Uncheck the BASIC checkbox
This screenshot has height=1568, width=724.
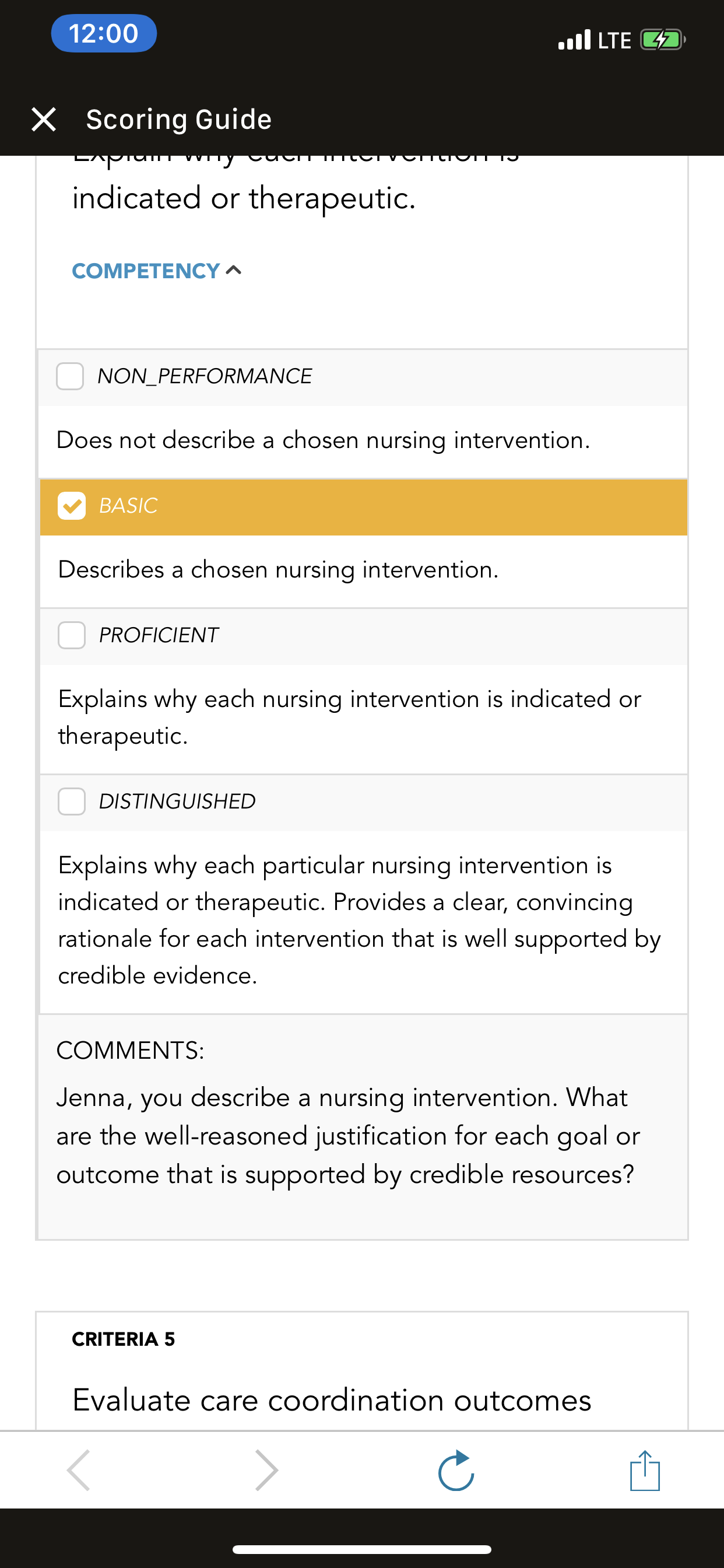click(72, 506)
